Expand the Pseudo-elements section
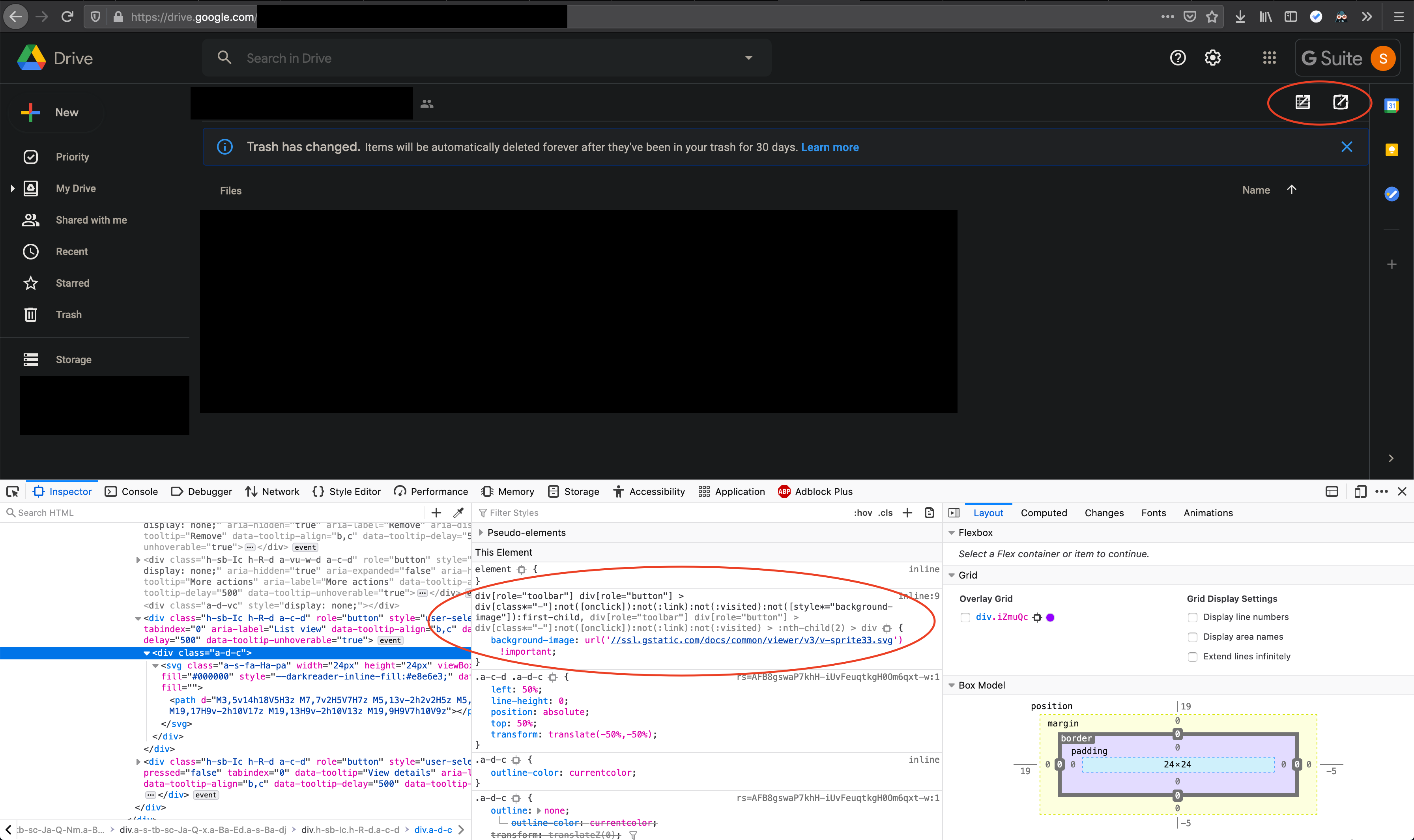 (x=481, y=533)
